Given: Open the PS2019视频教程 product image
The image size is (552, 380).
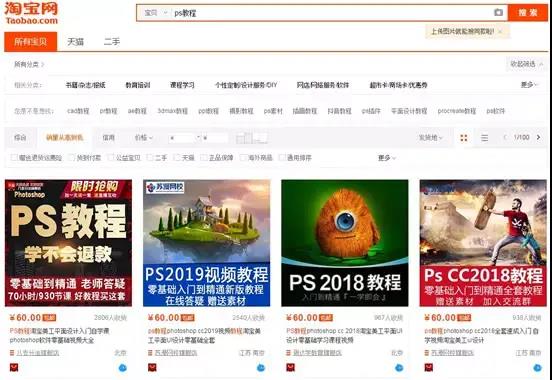Looking at the screenshot, I should (207, 243).
